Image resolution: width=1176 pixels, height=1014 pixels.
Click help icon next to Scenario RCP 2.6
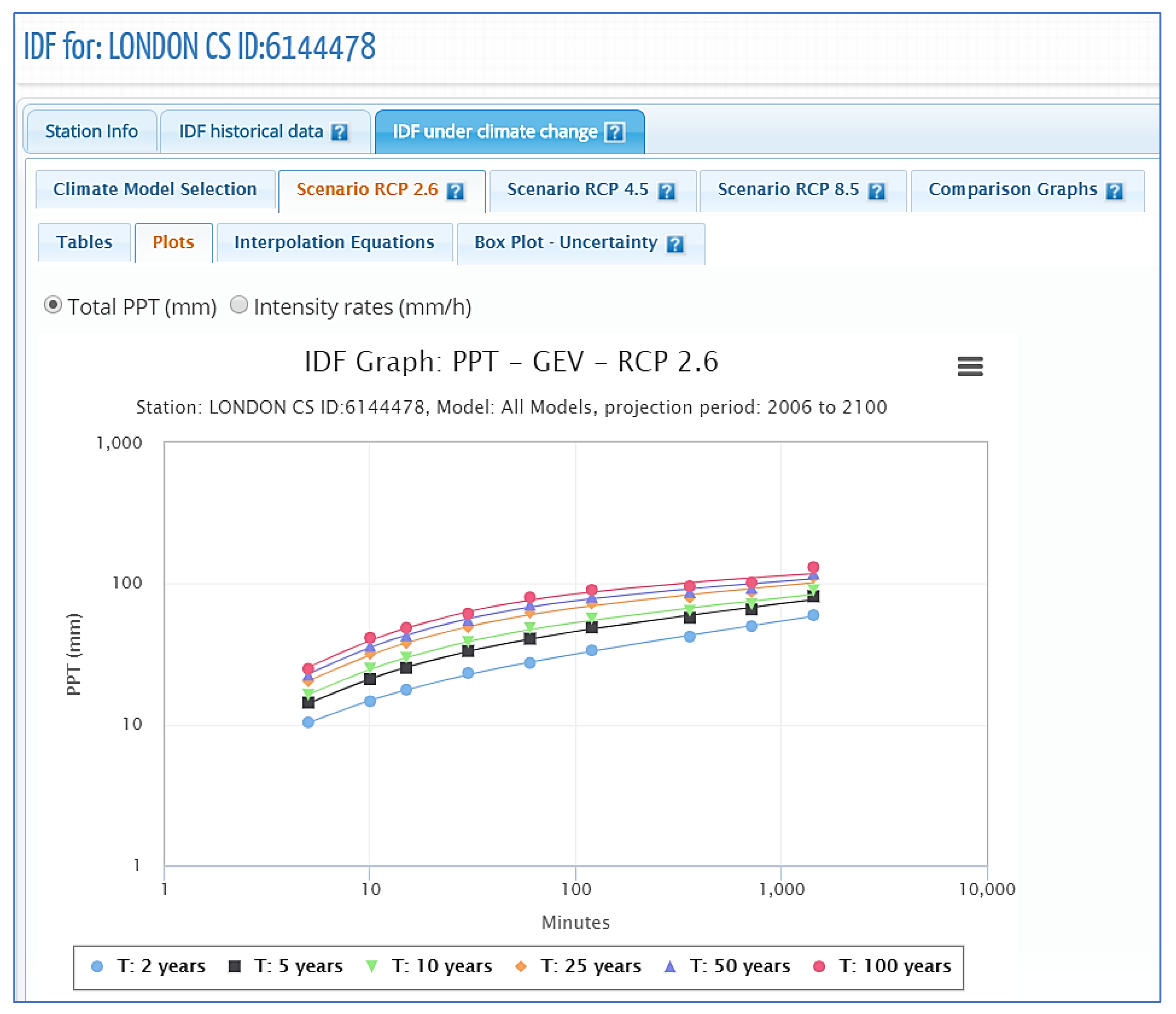(455, 191)
